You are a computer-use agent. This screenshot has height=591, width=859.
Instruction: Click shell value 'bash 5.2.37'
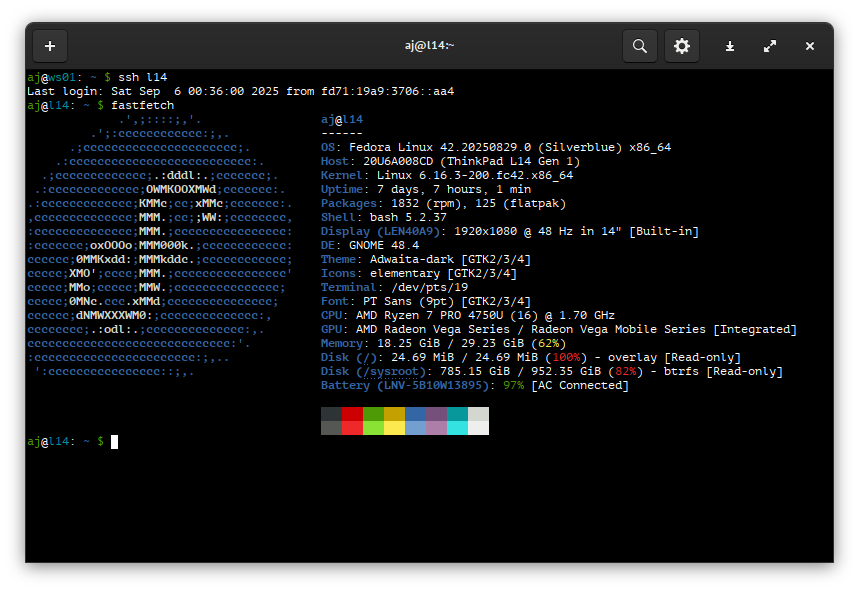(x=408, y=217)
